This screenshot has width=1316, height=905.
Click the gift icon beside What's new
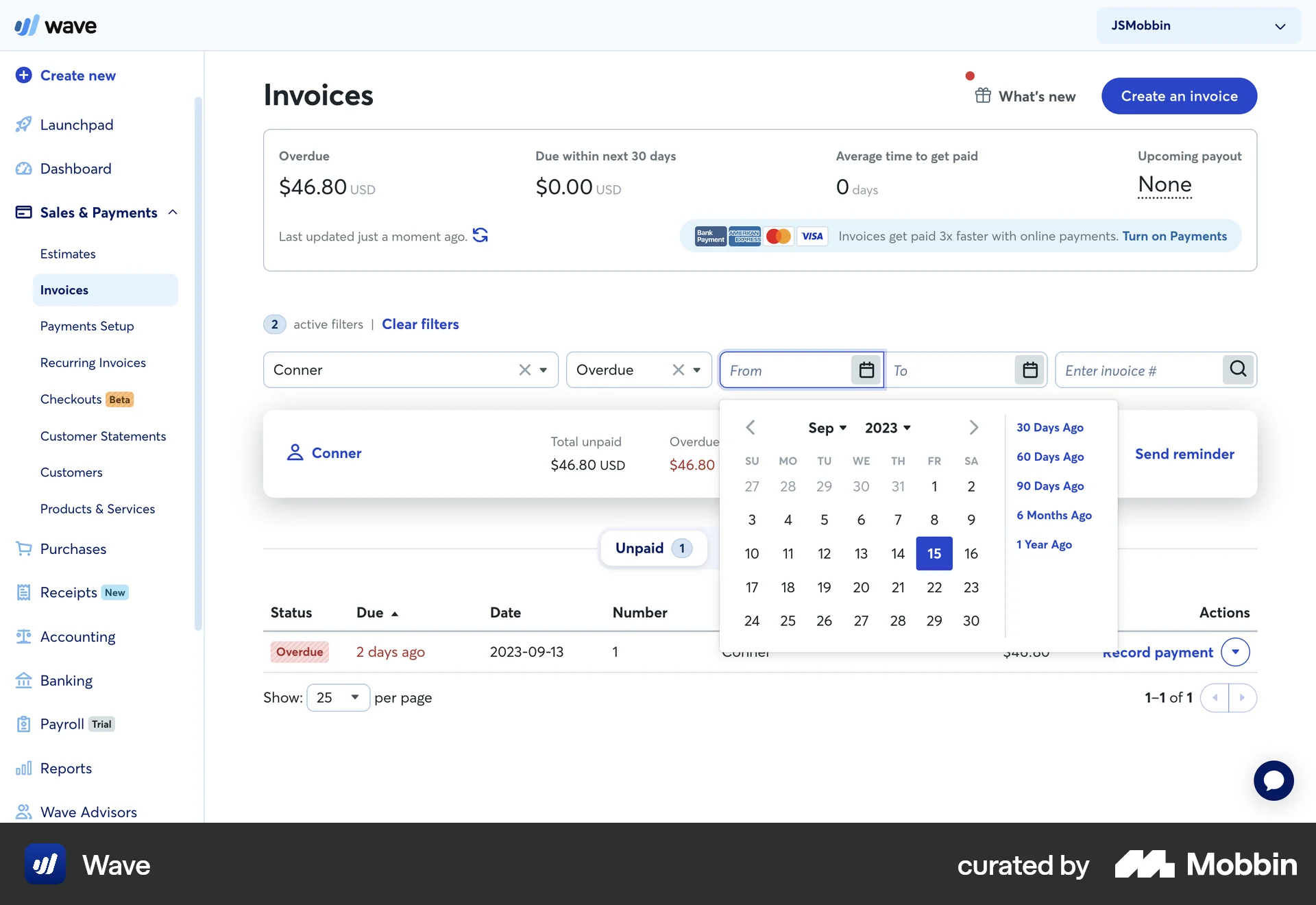coord(983,96)
